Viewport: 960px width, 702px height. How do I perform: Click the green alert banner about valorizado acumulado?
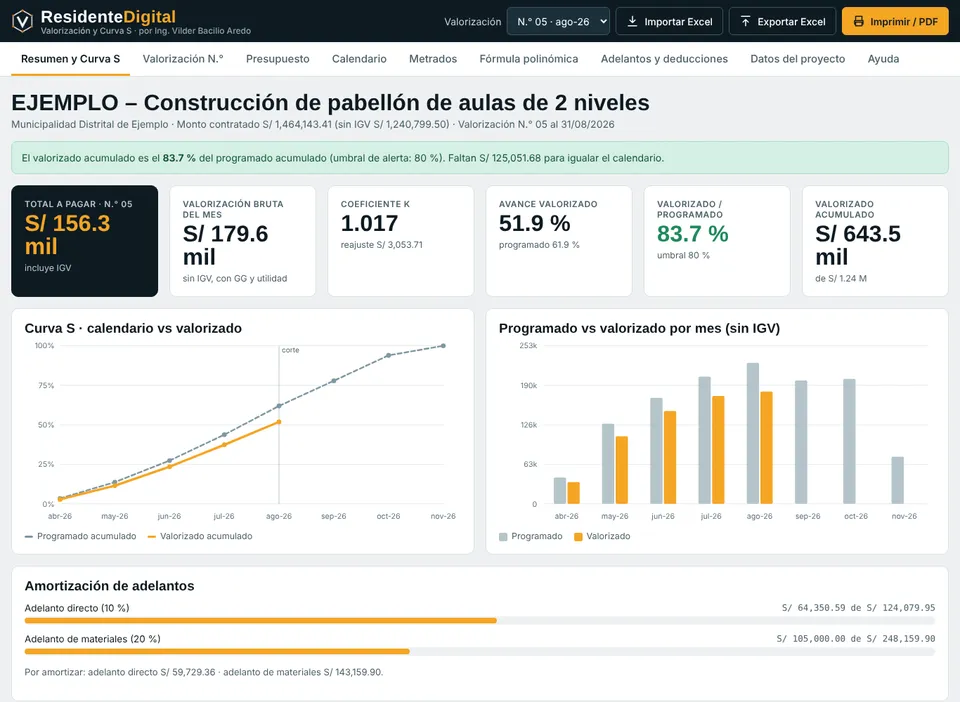[x=480, y=158]
